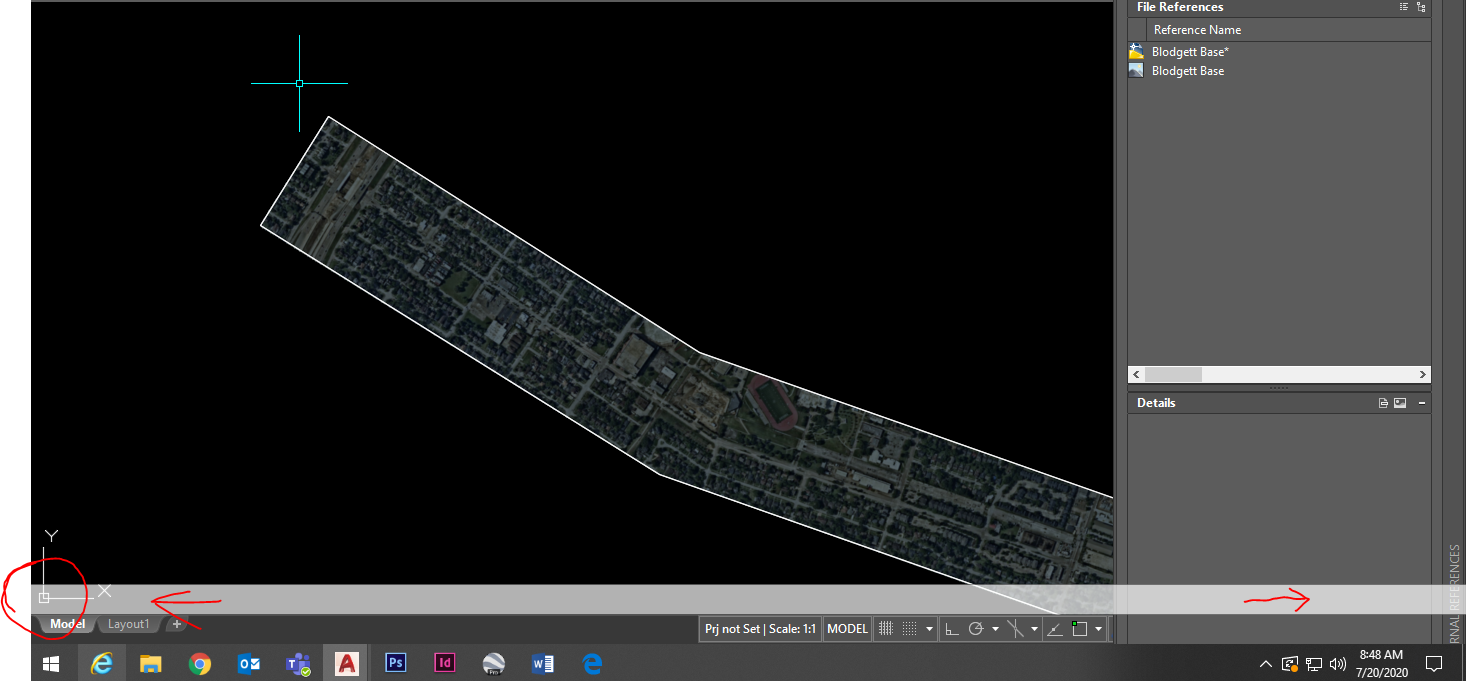Open InDesign from the taskbar
This screenshot has height=681, width=1466.
pos(445,663)
